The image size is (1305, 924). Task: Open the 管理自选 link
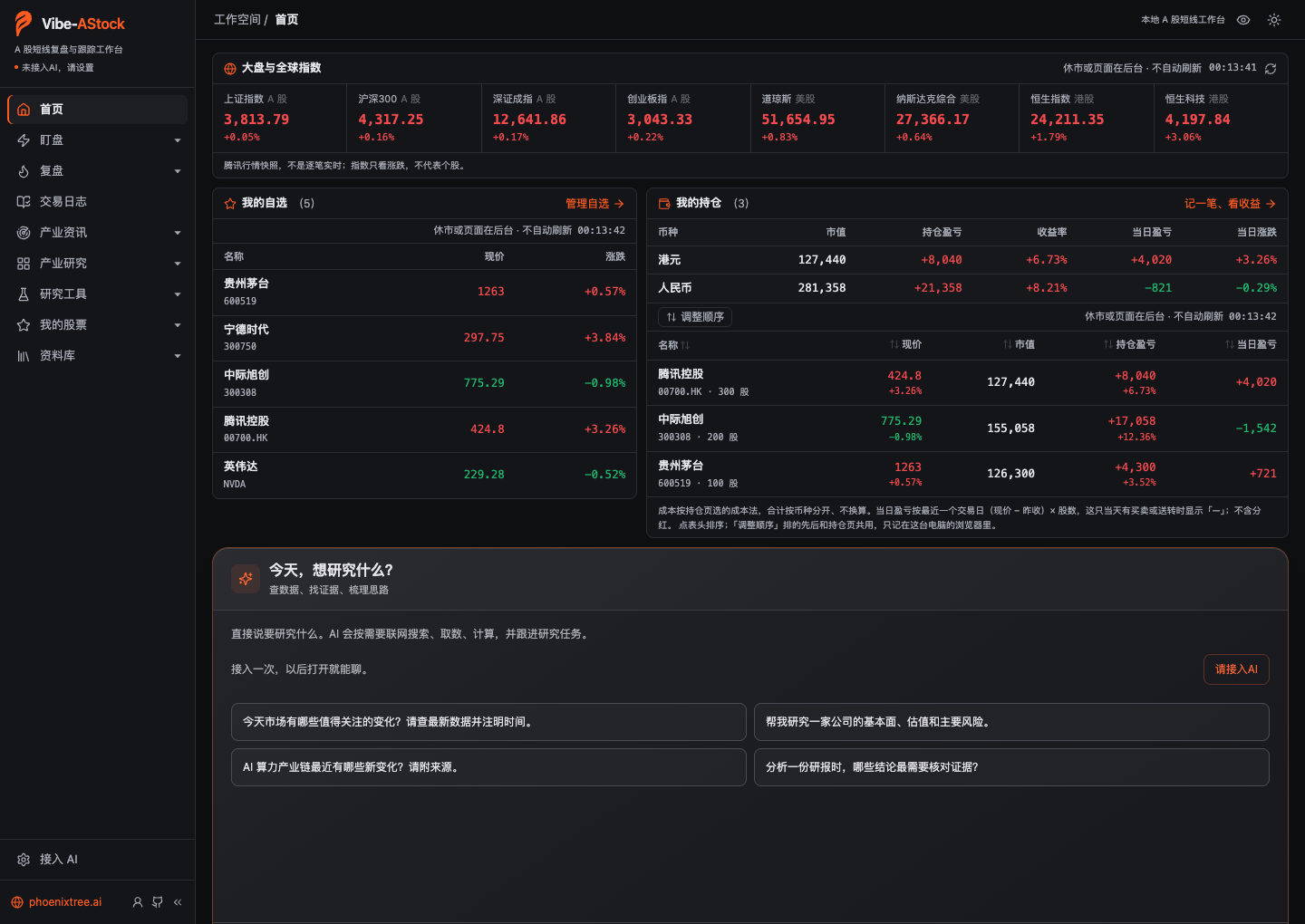coord(594,204)
